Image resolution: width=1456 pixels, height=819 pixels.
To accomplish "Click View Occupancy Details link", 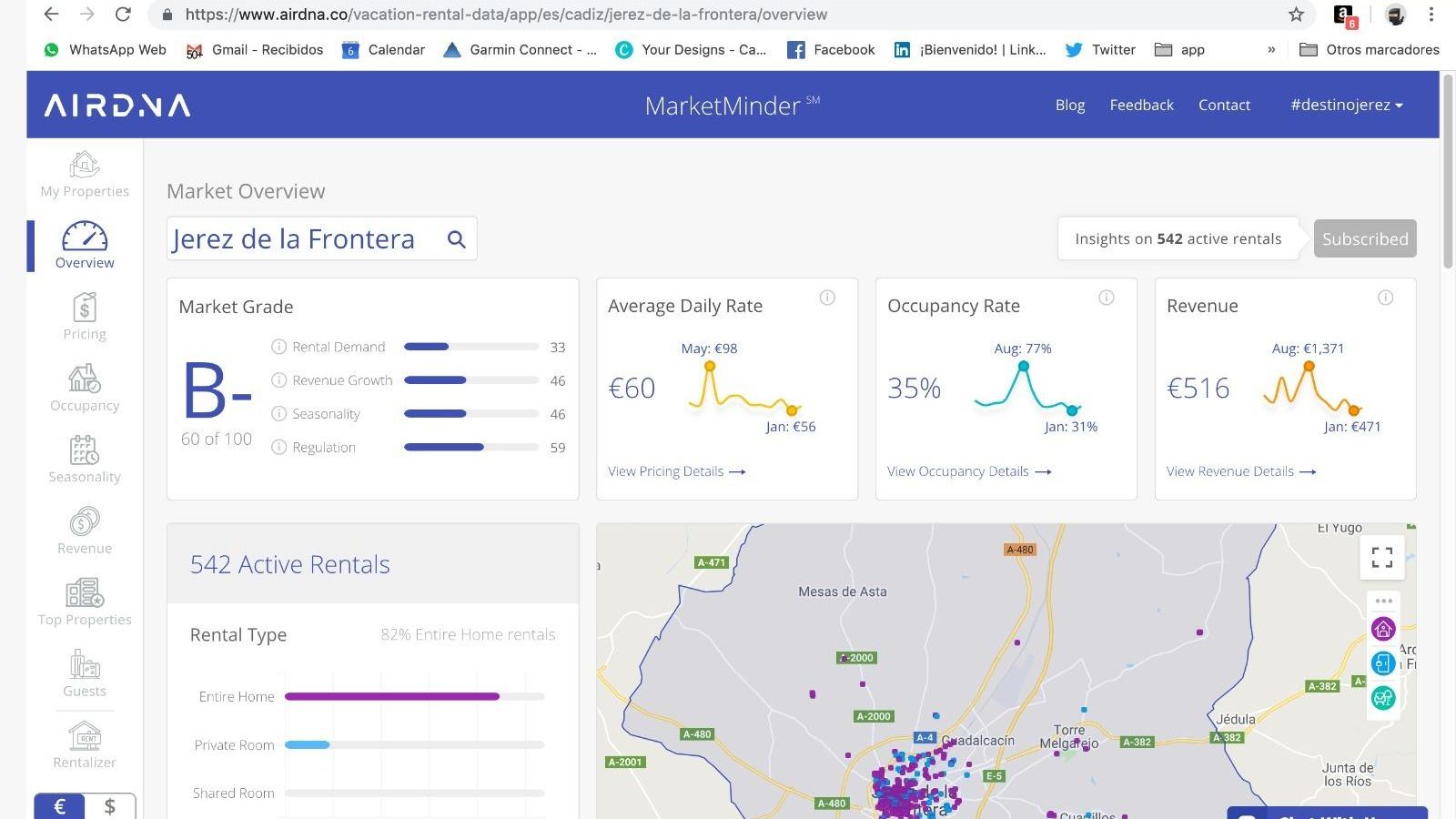I will 958,470.
